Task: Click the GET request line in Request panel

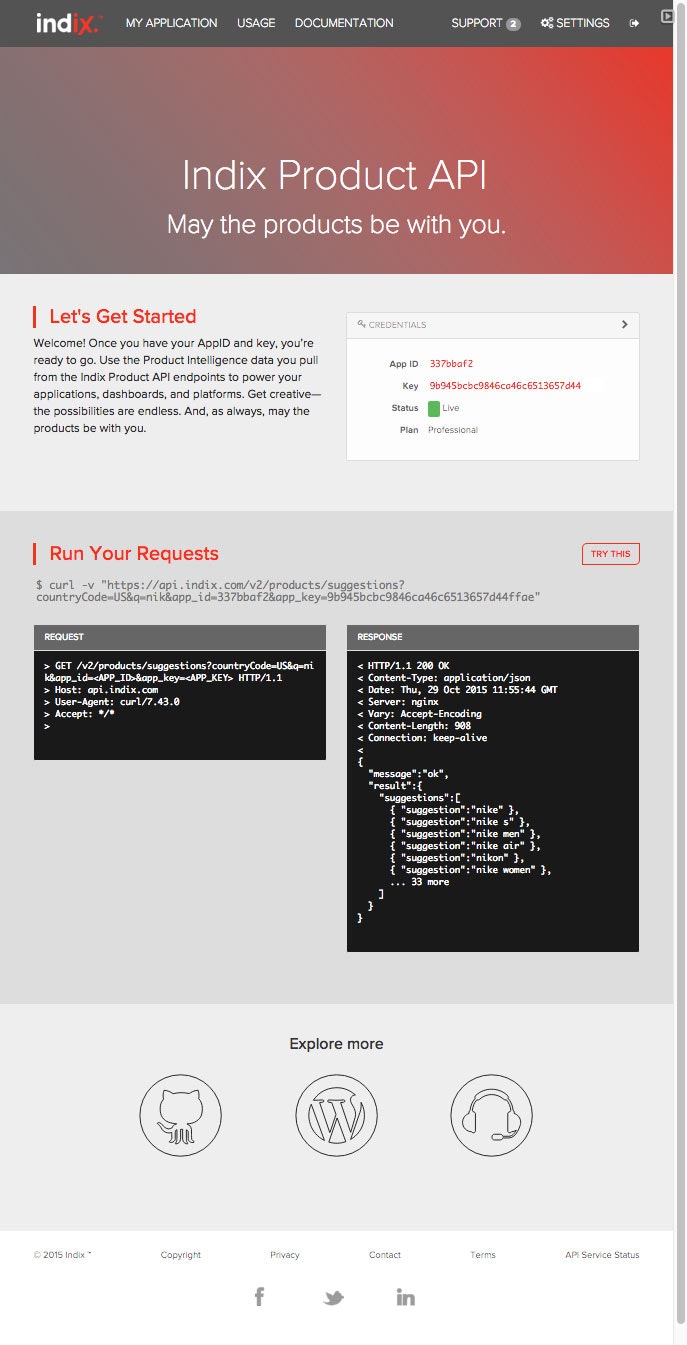Action: [x=179, y=671]
